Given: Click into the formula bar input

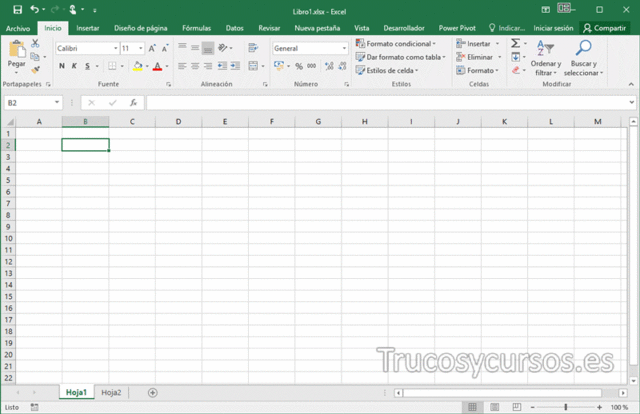Looking at the screenshot, I should [387, 103].
